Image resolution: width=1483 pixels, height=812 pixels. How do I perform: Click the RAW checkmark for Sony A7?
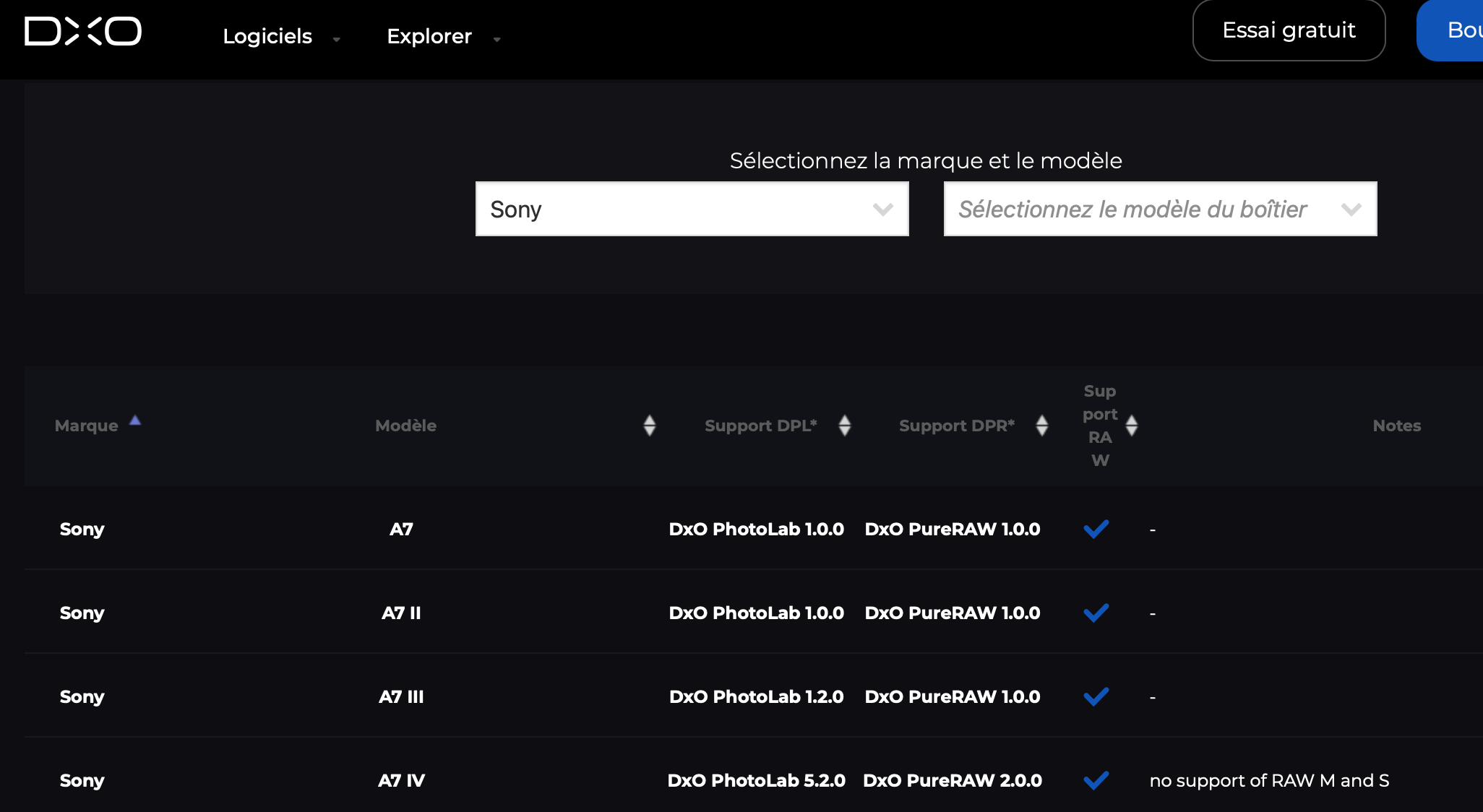[1096, 530]
